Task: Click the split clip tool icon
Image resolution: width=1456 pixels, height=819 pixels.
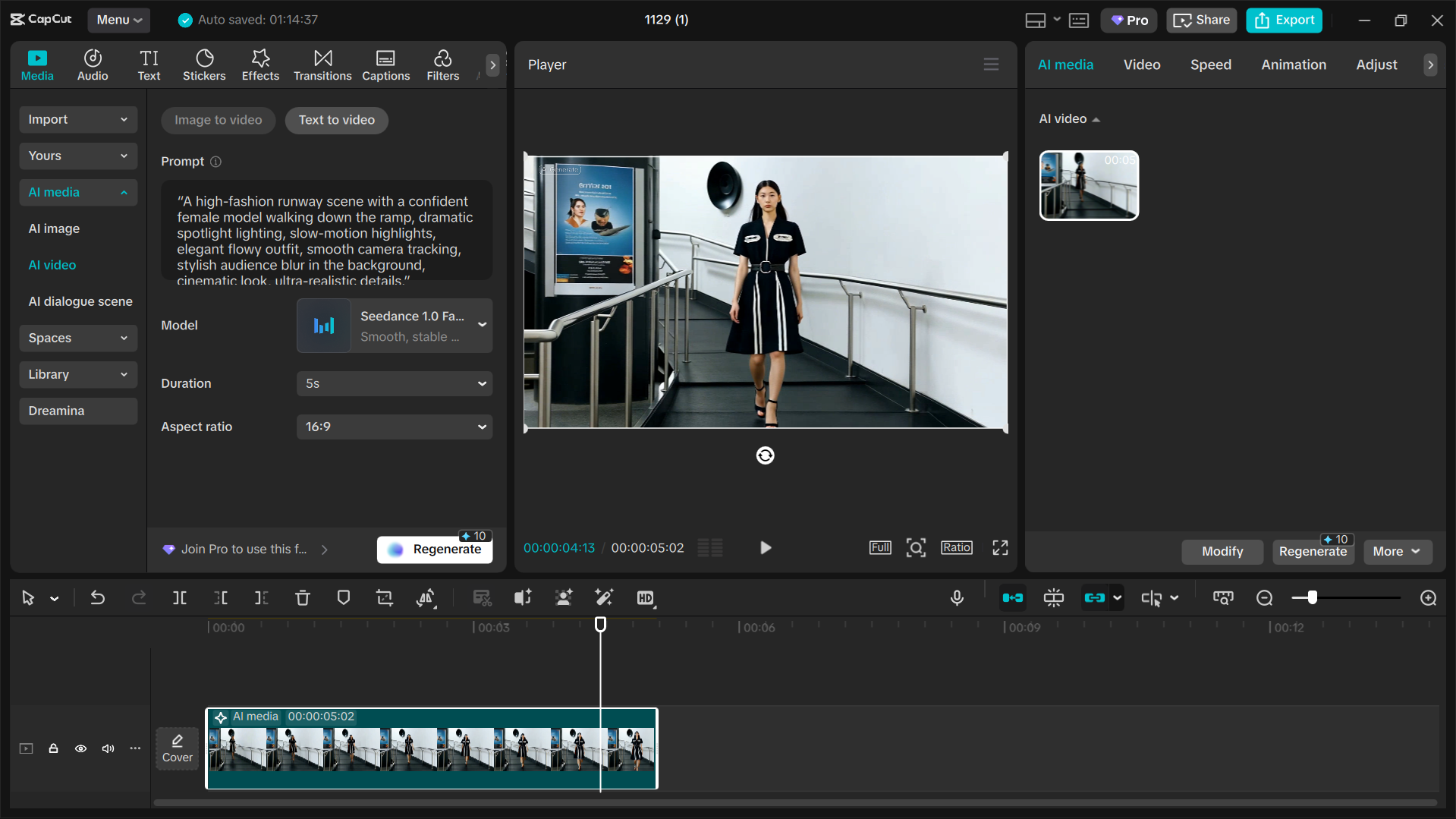Action: click(x=180, y=598)
